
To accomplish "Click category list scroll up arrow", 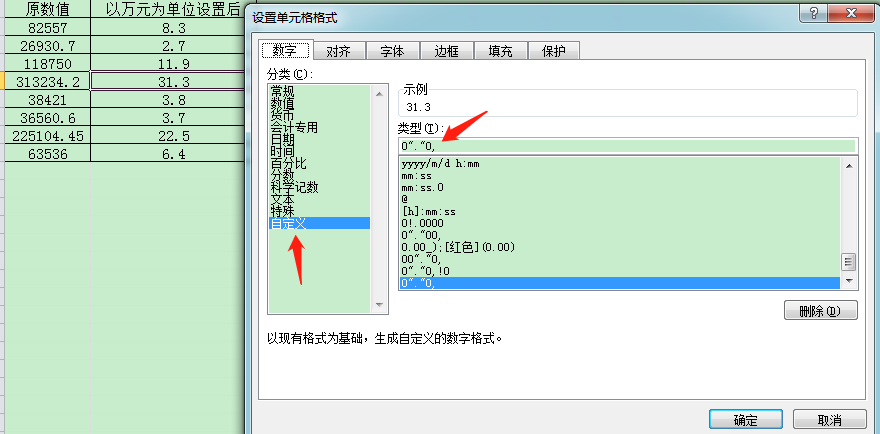I will click(x=378, y=93).
